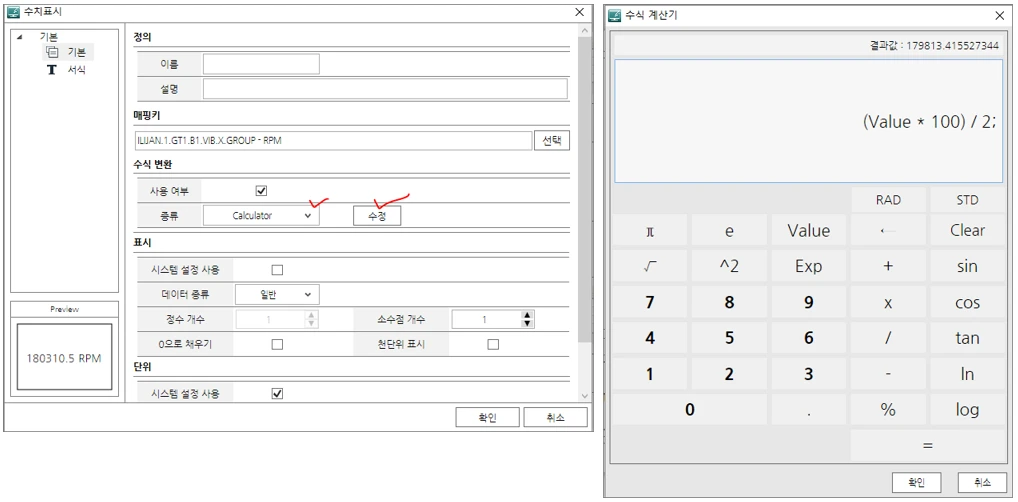Click the cos function key

tap(967, 303)
